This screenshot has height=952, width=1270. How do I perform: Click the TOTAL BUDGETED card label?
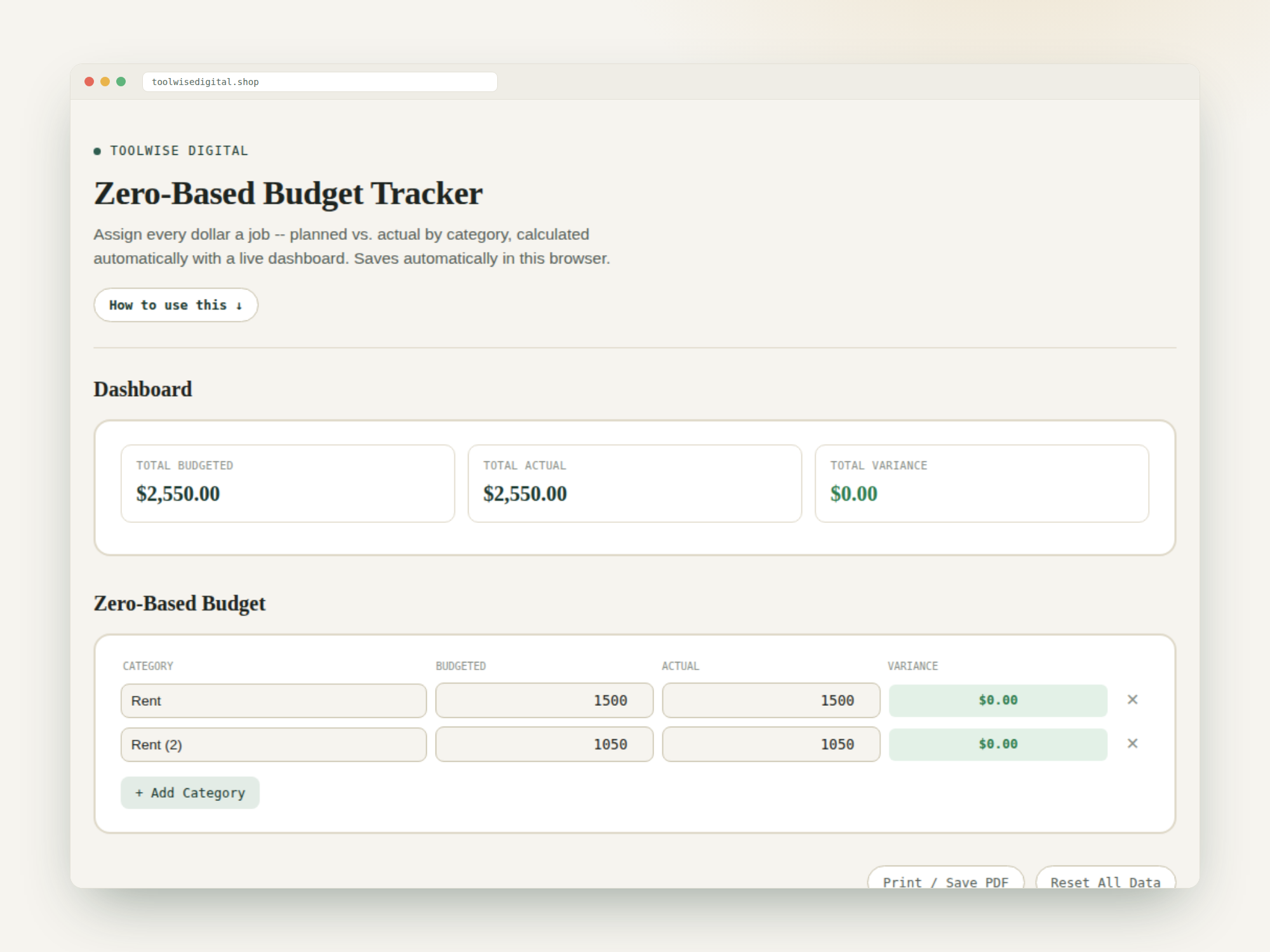coord(185,466)
